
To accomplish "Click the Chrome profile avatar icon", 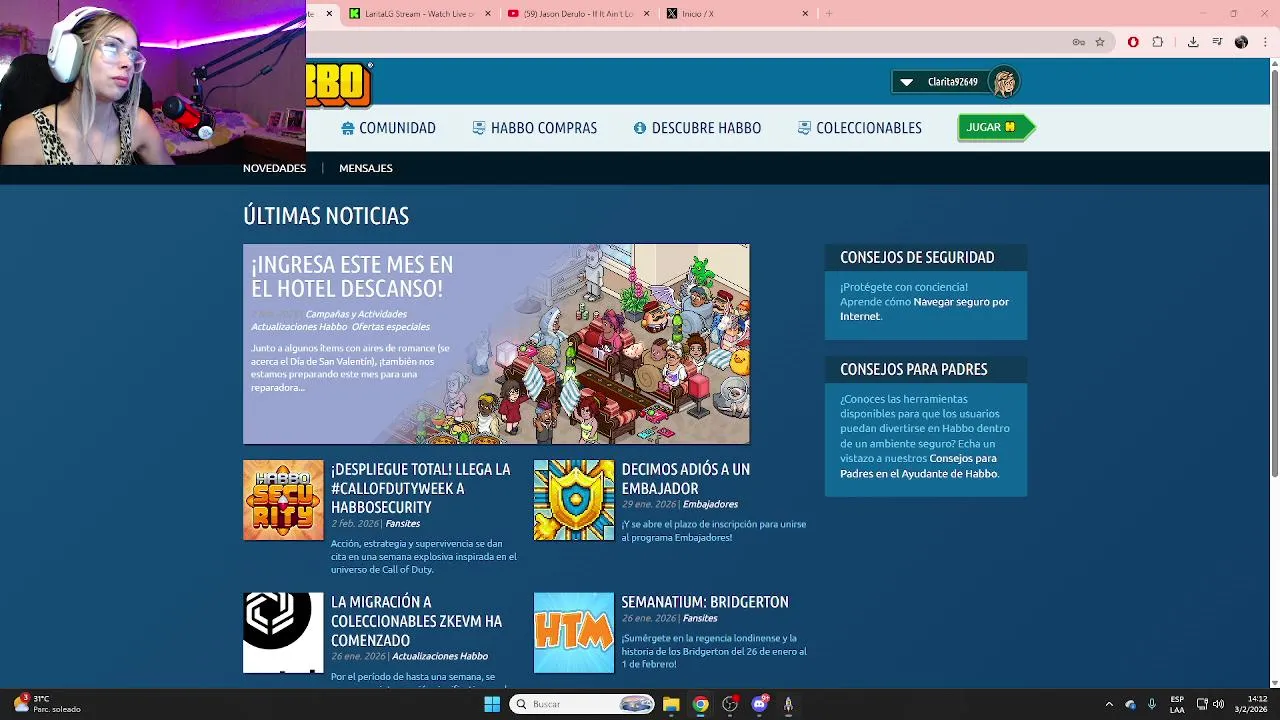I will pyautogui.click(x=1241, y=42).
